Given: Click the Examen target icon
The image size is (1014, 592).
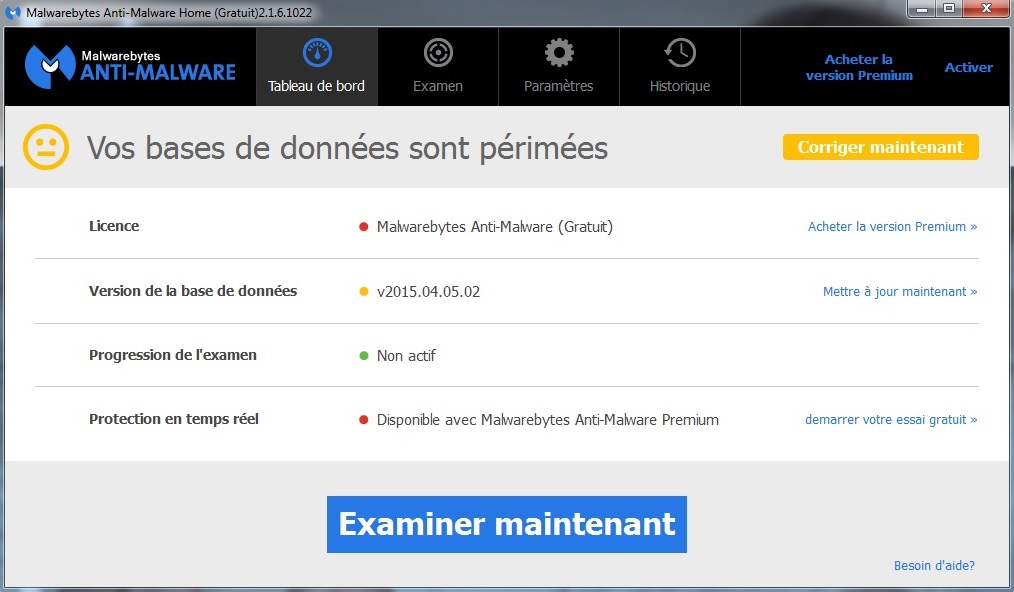Looking at the screenshot, I should (438, 53).
